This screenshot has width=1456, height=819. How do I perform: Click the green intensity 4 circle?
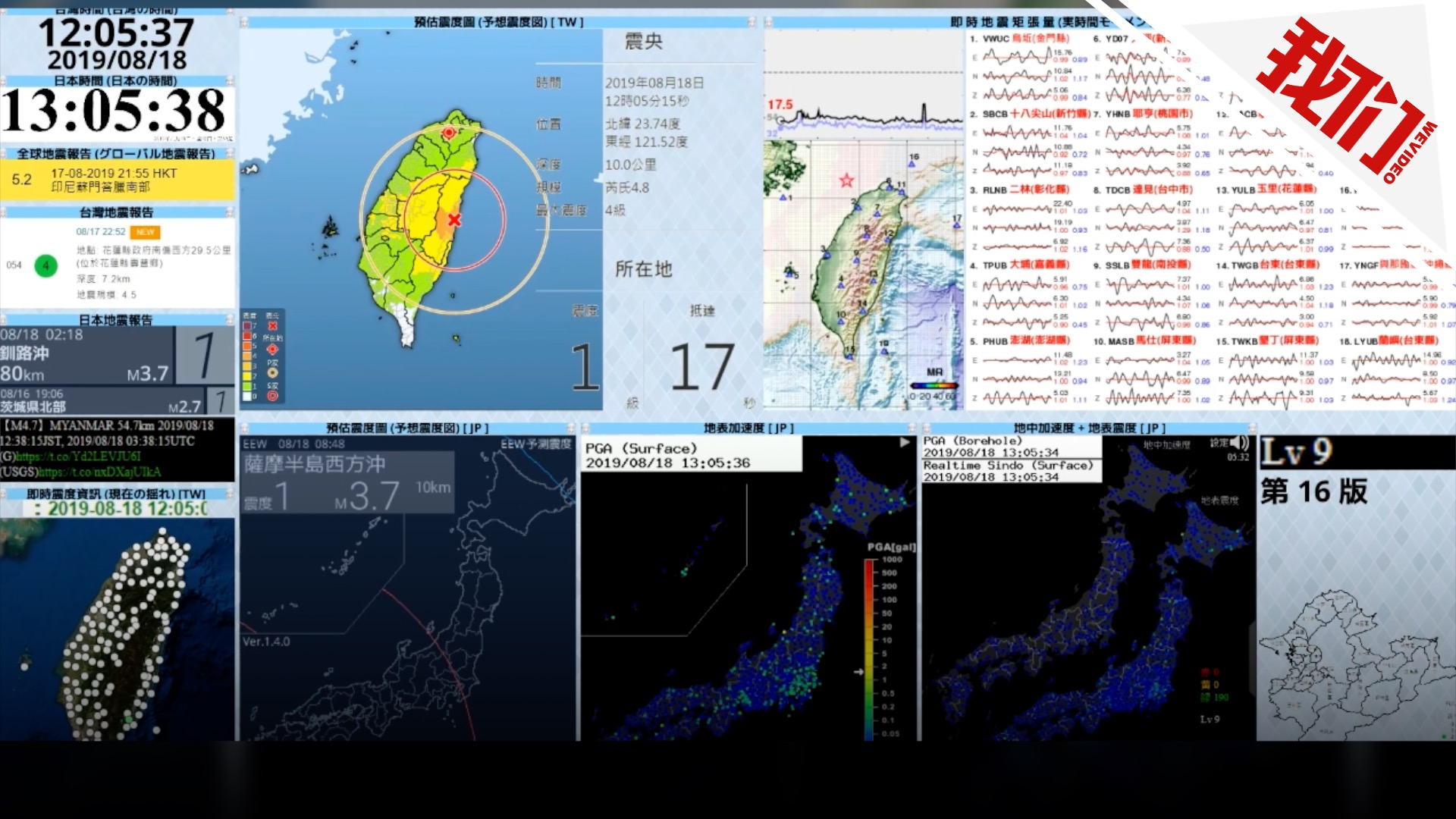tap(46, 265)
